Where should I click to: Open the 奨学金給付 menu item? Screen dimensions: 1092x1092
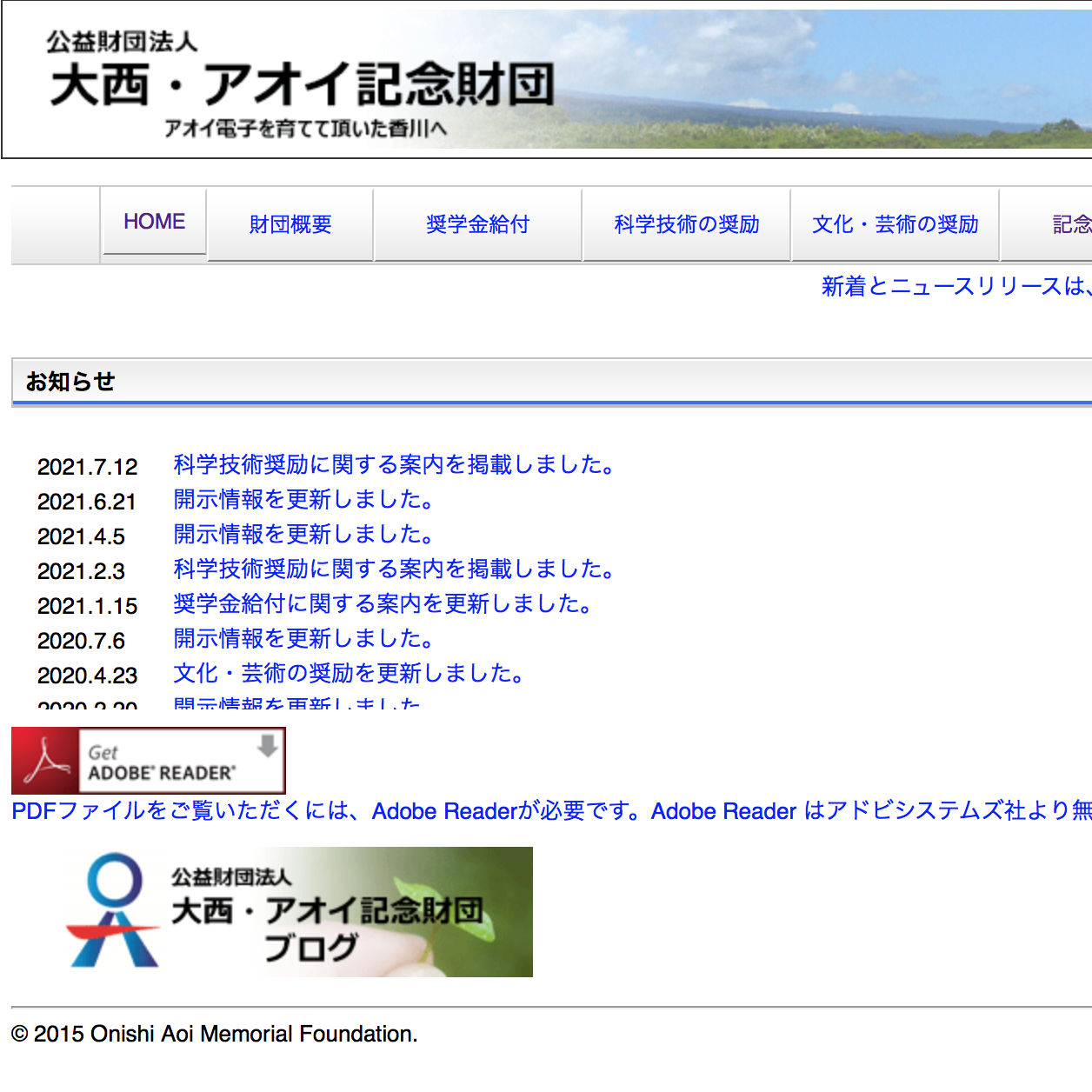(x=477, y=224)
